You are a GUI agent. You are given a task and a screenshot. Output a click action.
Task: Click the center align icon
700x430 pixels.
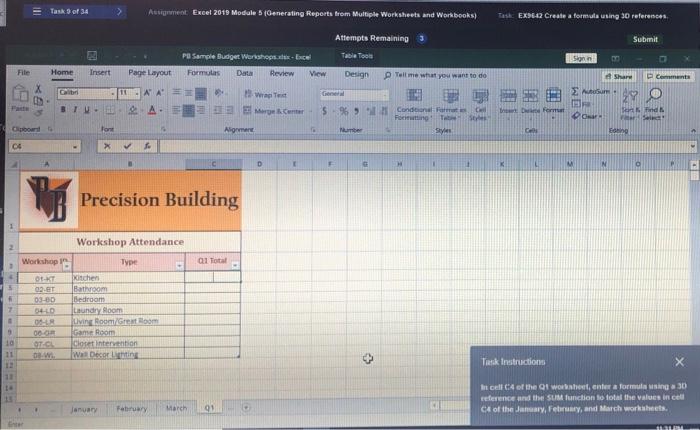click(188, 111)
